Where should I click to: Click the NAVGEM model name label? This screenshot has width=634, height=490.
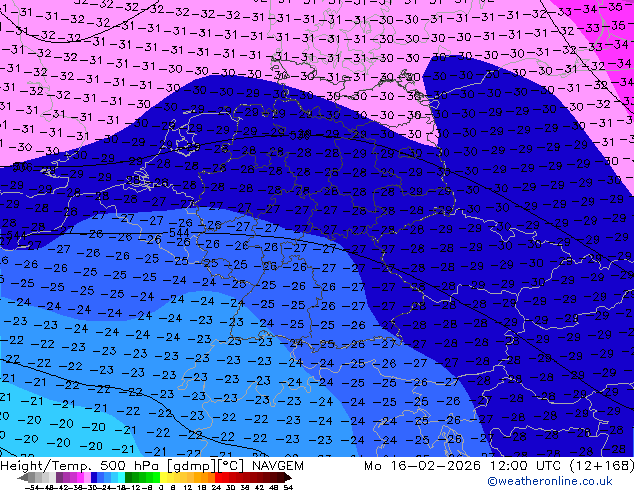(277, 466)
